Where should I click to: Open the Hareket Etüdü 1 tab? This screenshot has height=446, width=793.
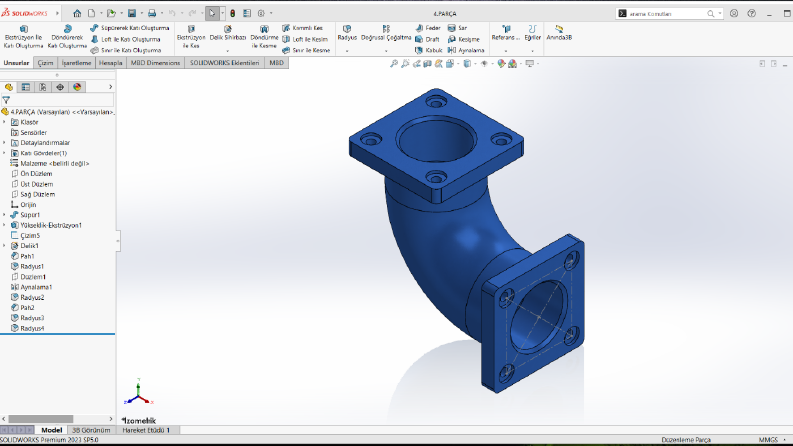pyautogui.click(x=146, y=430)
